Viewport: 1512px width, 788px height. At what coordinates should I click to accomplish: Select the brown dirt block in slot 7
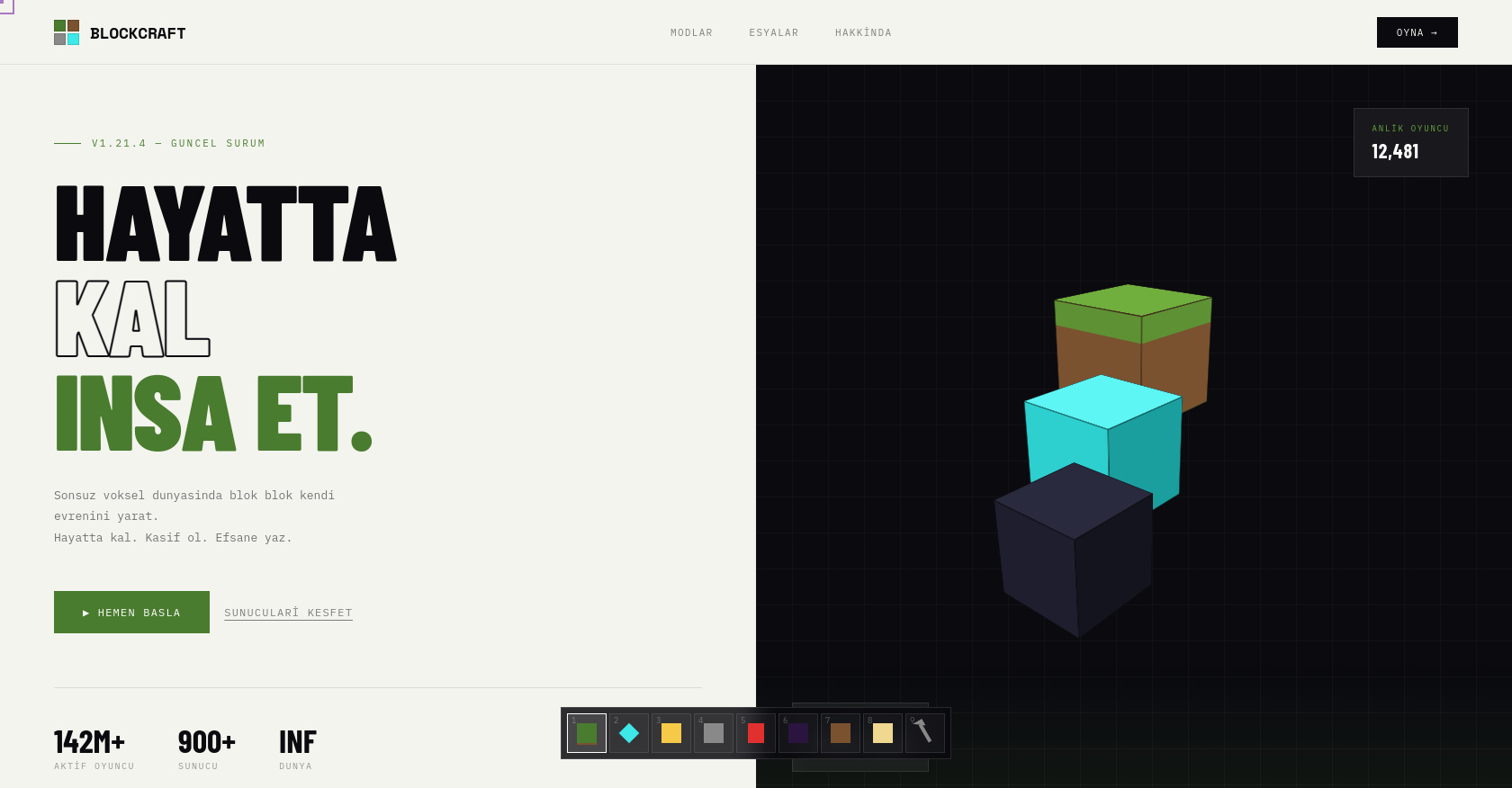(841, 733)
